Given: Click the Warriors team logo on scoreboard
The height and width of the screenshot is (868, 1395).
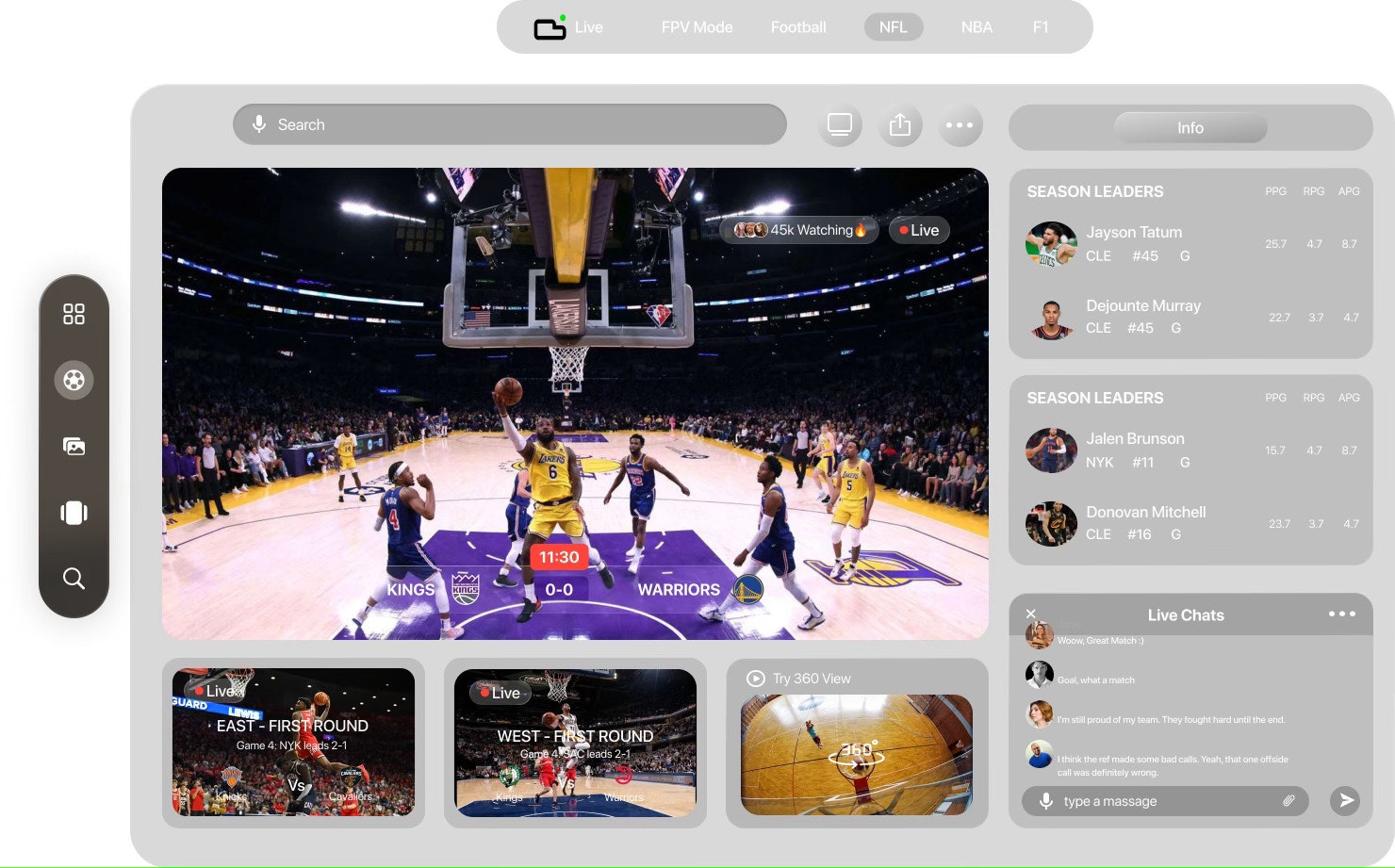Looking at the screenshot, I should click(747, 589).
